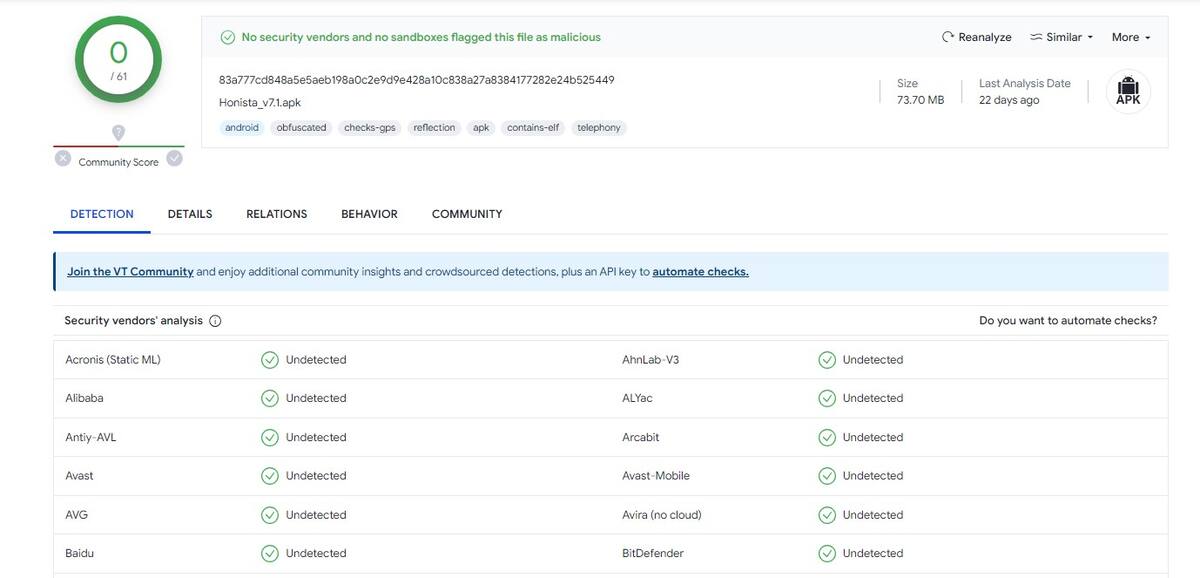The image size is (1200, 578).
Task: Select the checks-gps tag
Action: point(370,128)
